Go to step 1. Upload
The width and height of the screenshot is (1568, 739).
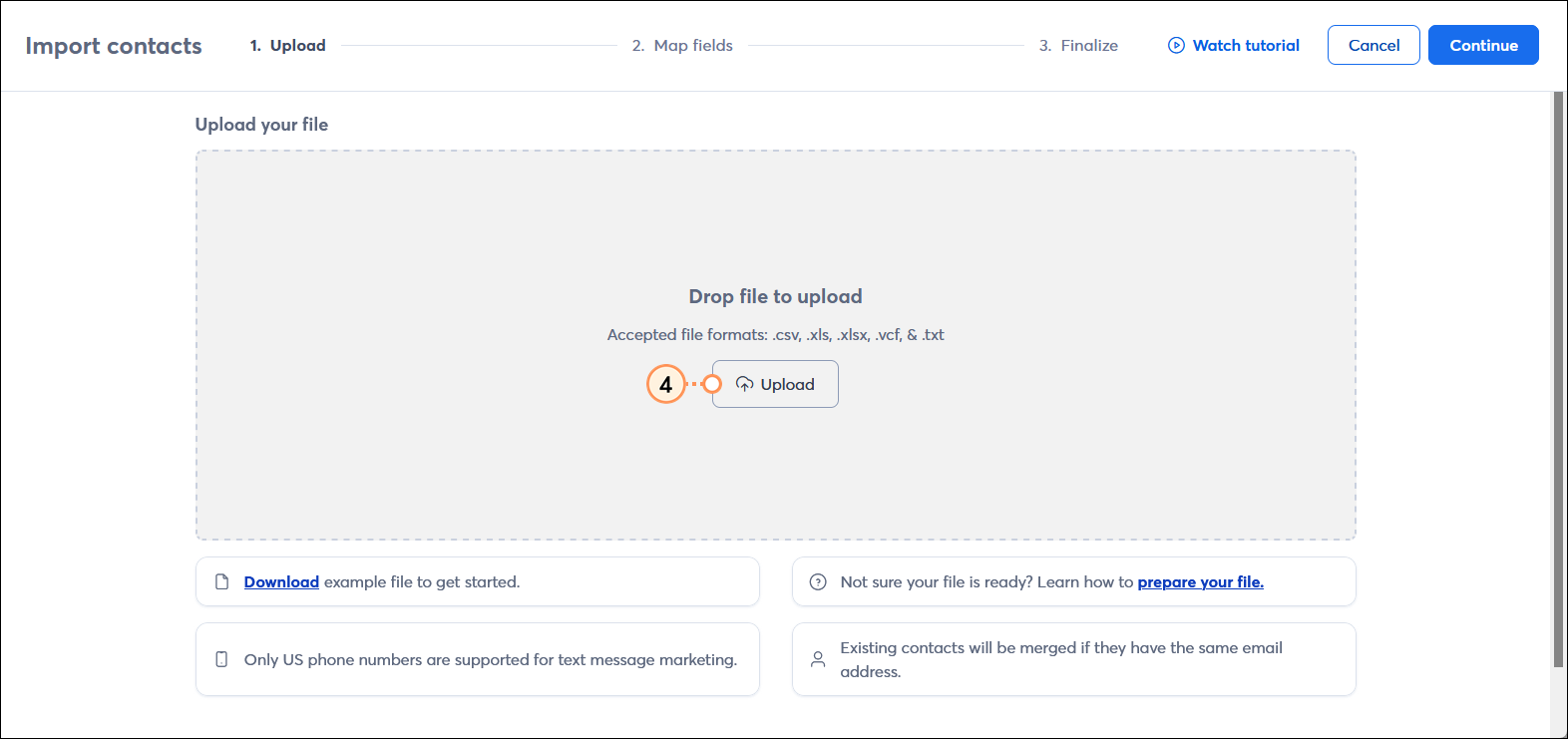[287, 45]
